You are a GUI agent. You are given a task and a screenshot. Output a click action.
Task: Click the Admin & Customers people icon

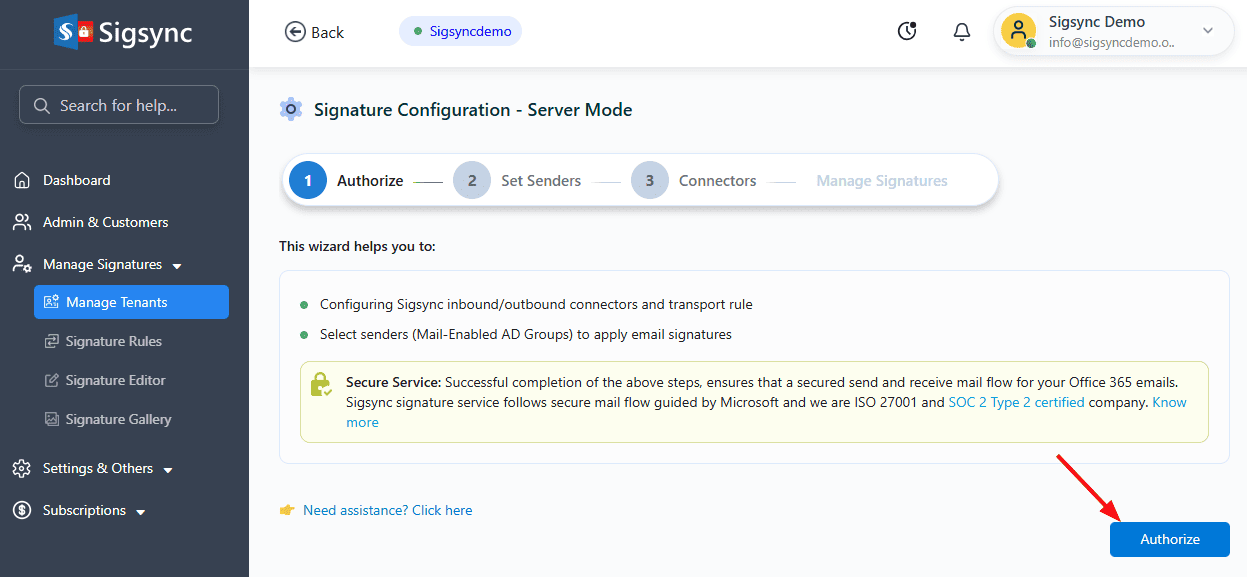tap(22, 222)
